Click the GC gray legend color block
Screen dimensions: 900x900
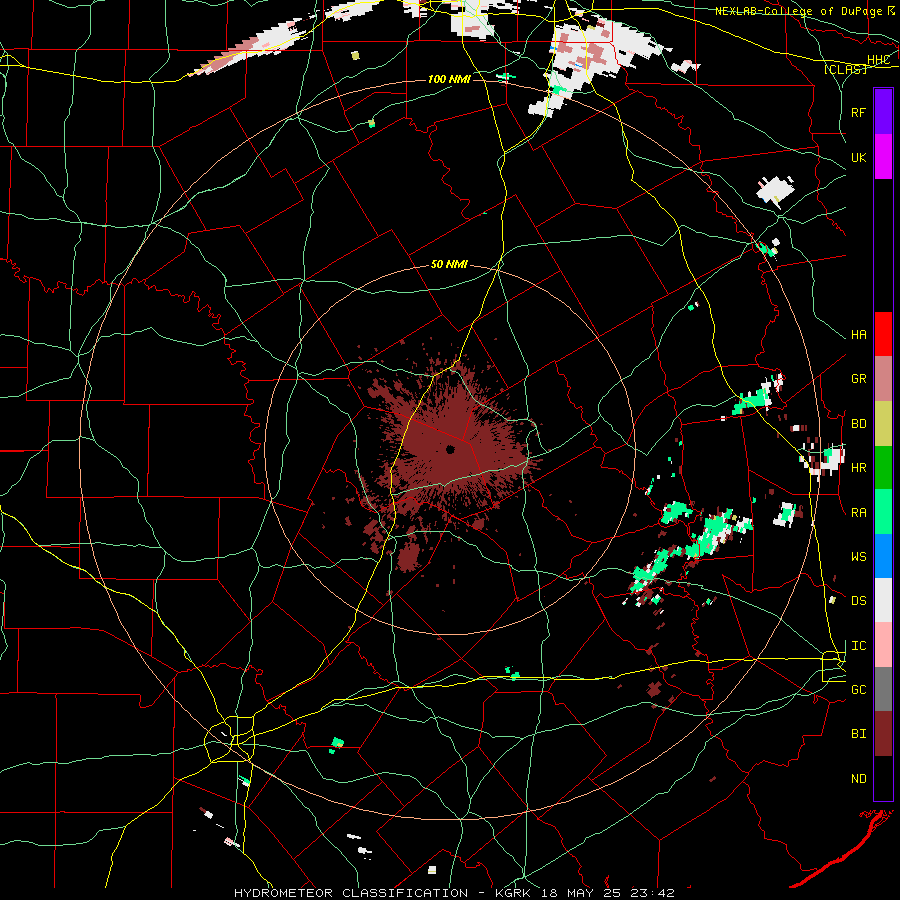[x=883, y=689]
